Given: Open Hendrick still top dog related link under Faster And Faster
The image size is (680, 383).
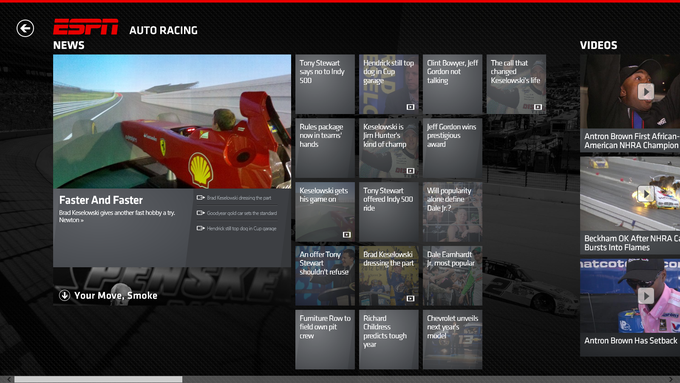Looking at the screenshot, I should 242,228.
